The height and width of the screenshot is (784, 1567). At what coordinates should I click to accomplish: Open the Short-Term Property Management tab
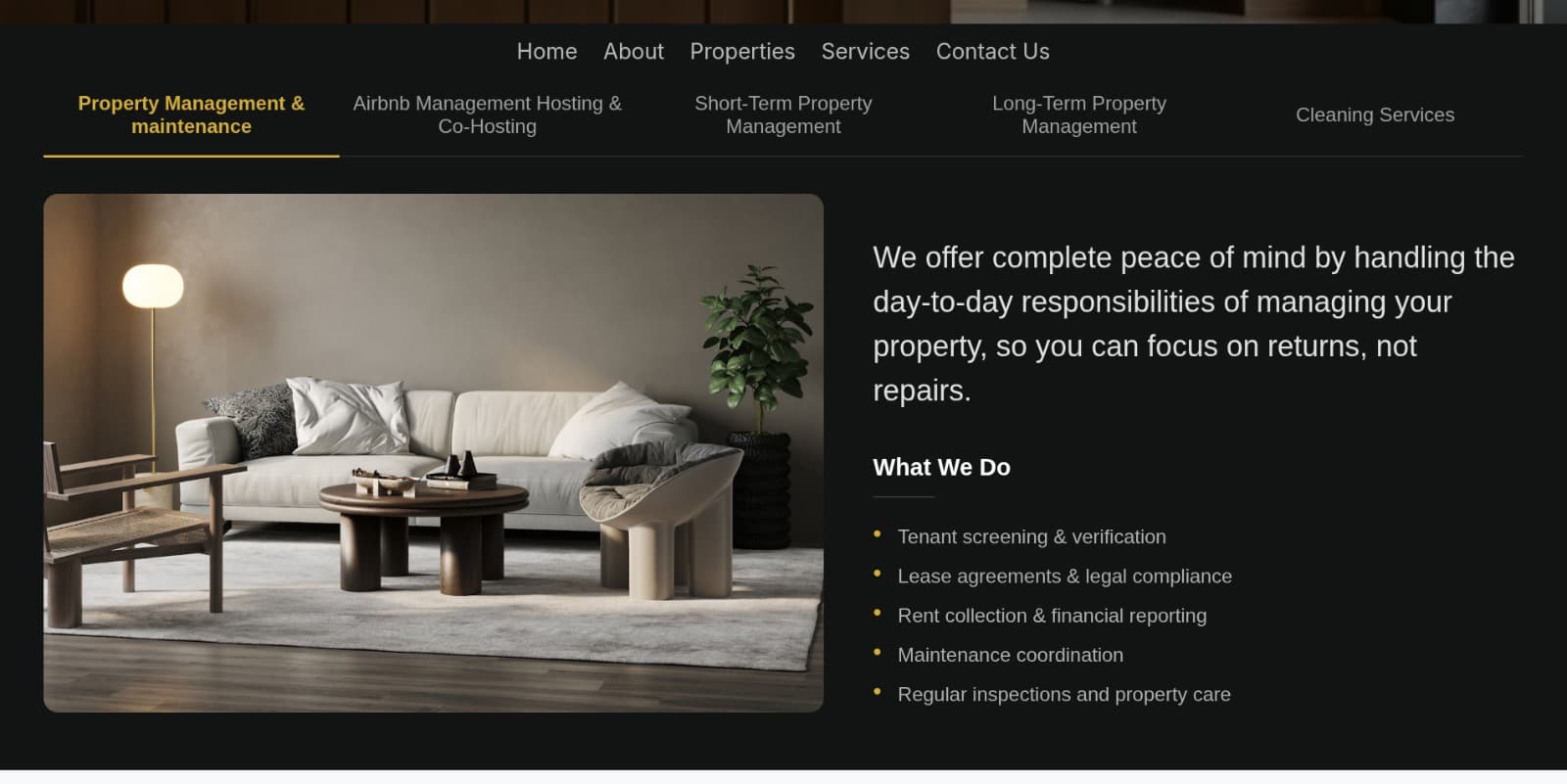coord(783,115)
